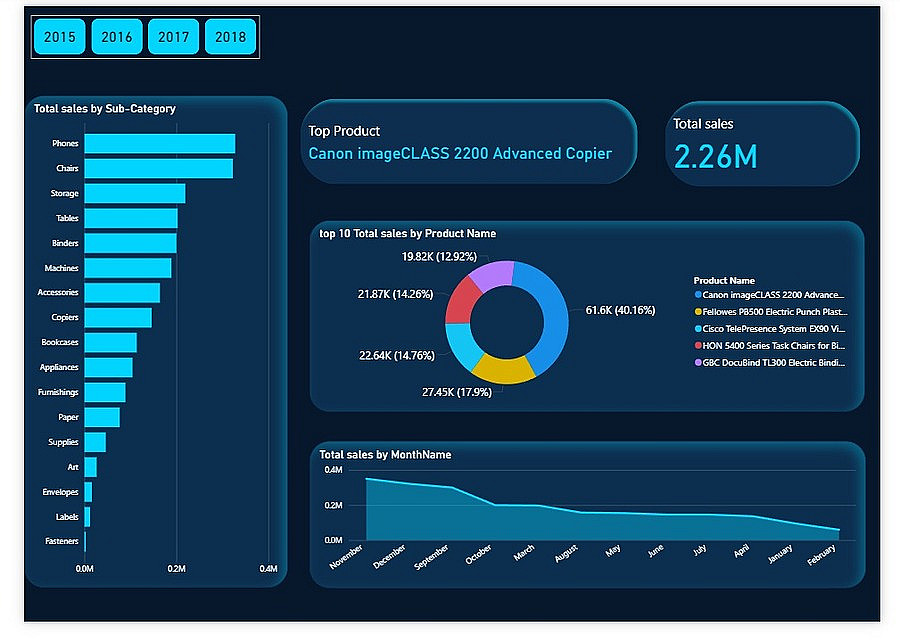Click the 27.45K (17.9%) data label
The height and width of the screenshot is (643, 900).
[x=457, y=393]
